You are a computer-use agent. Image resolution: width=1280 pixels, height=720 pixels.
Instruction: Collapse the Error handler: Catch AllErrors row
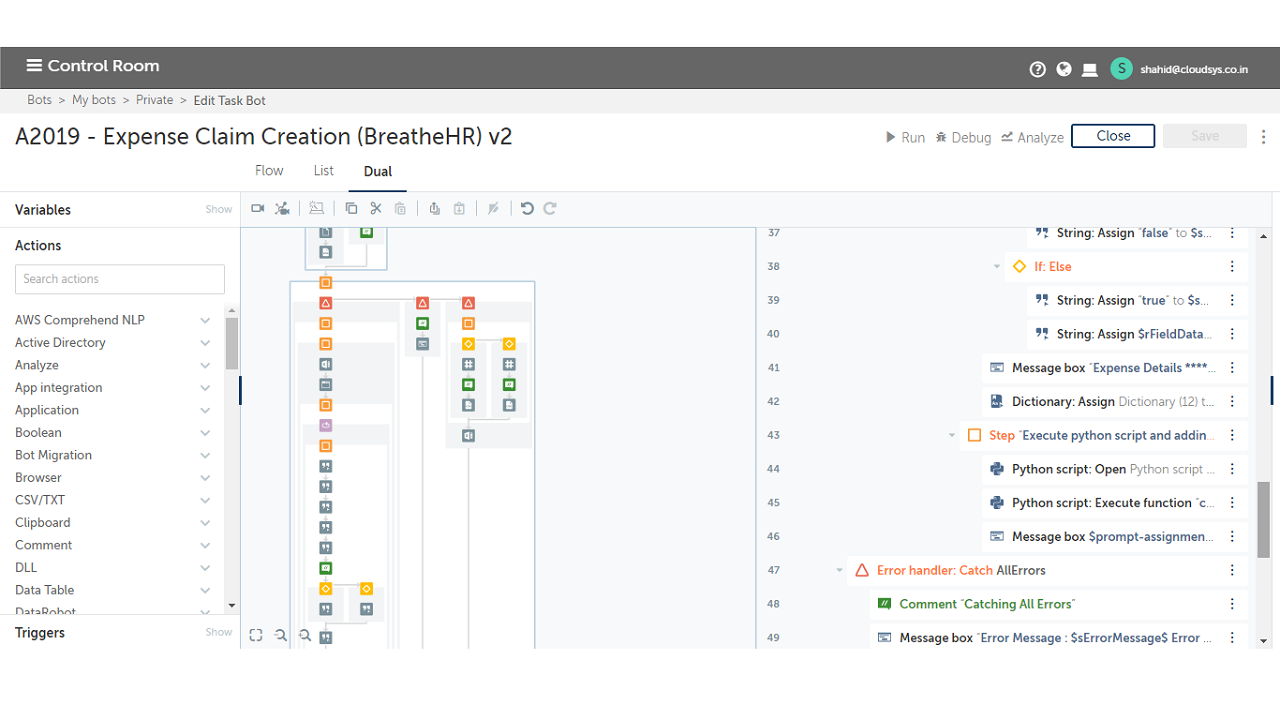(840, 570)
